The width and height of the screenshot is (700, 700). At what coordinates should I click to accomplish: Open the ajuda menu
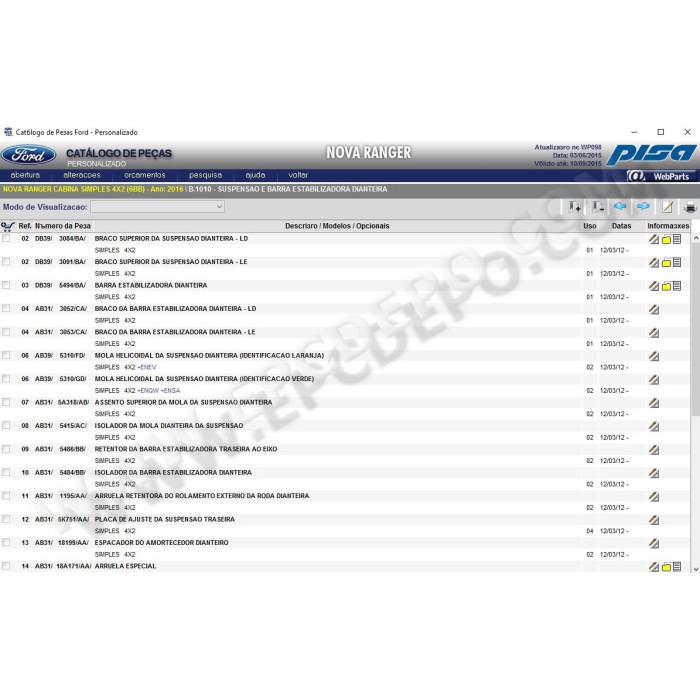(255, 175)
